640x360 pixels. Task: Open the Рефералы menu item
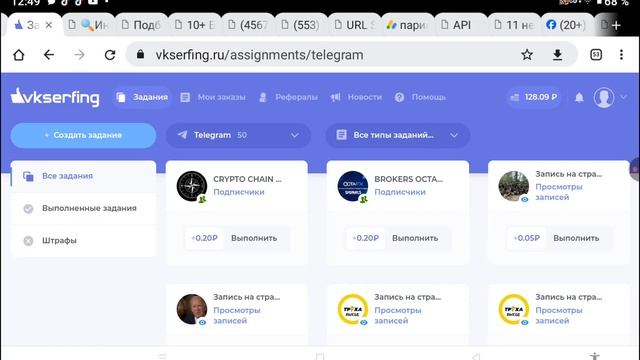288,97
